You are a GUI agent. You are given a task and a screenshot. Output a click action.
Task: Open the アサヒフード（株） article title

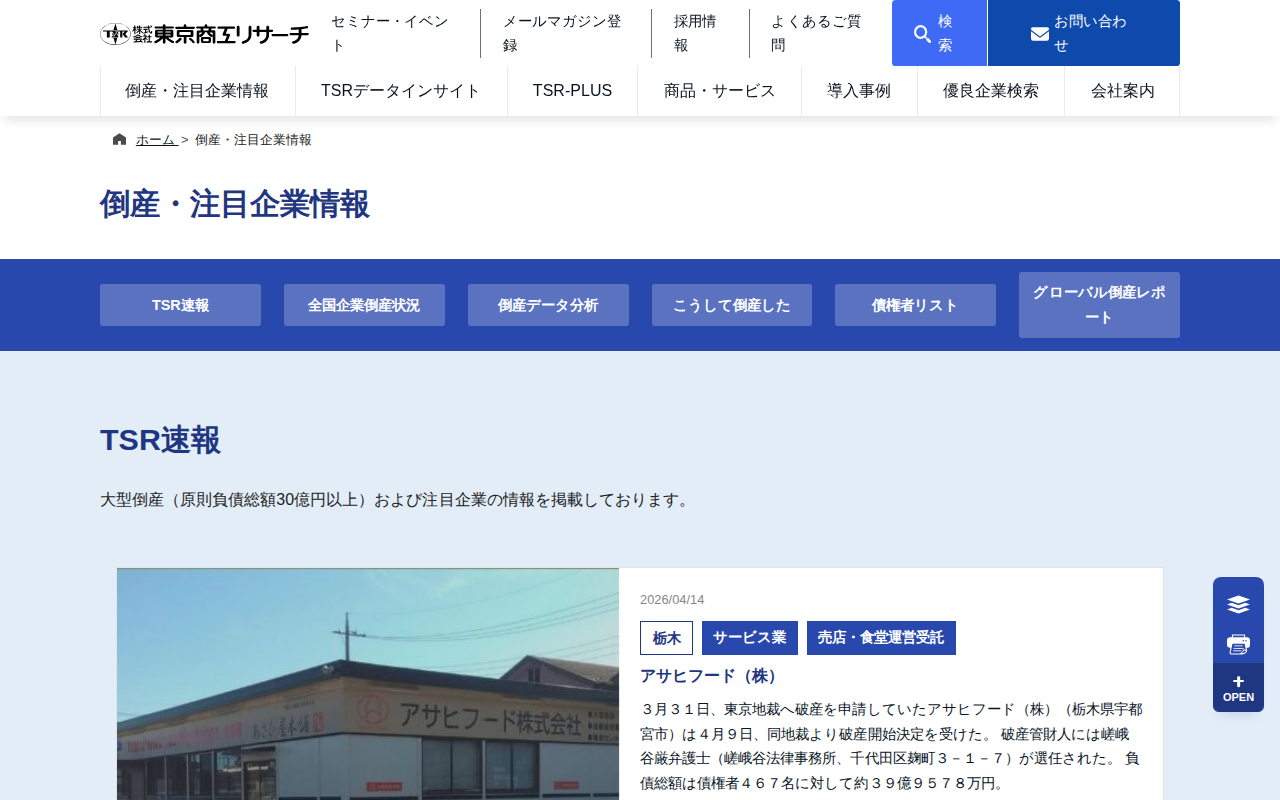[710, 676]
